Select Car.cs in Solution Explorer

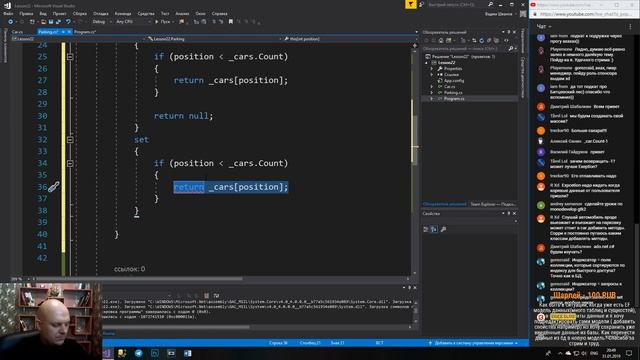[x=449, y=87]
